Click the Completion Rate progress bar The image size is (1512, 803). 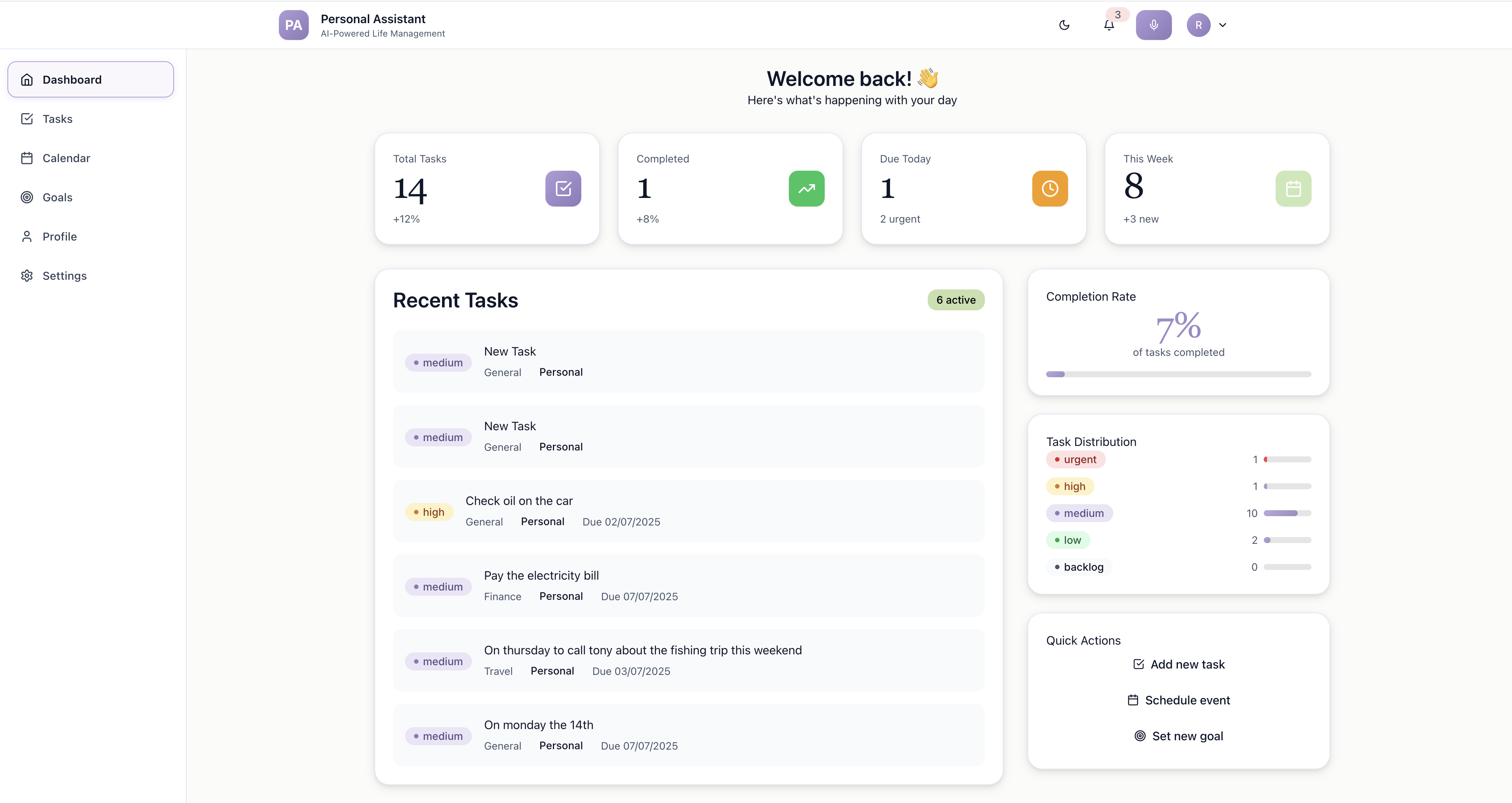pos(1178,375)
